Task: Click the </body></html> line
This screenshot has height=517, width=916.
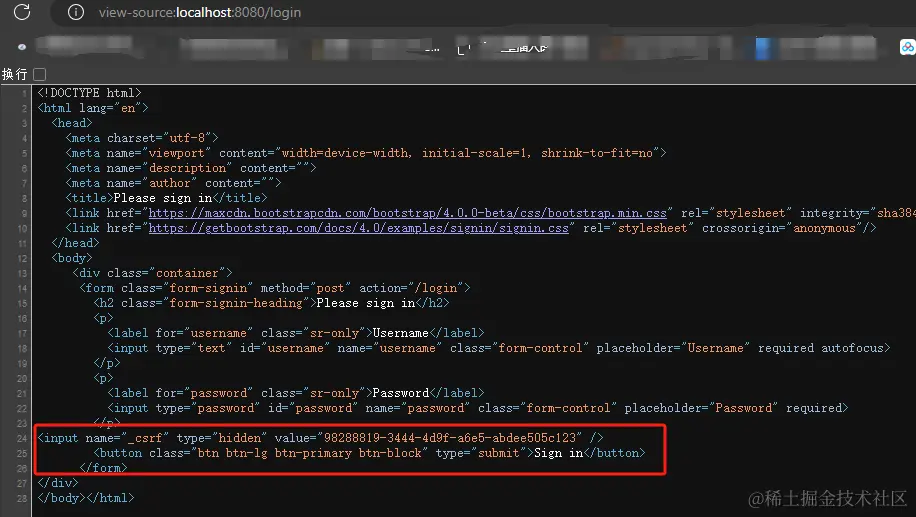Action: pyautogui.click(x=86, y=498)
